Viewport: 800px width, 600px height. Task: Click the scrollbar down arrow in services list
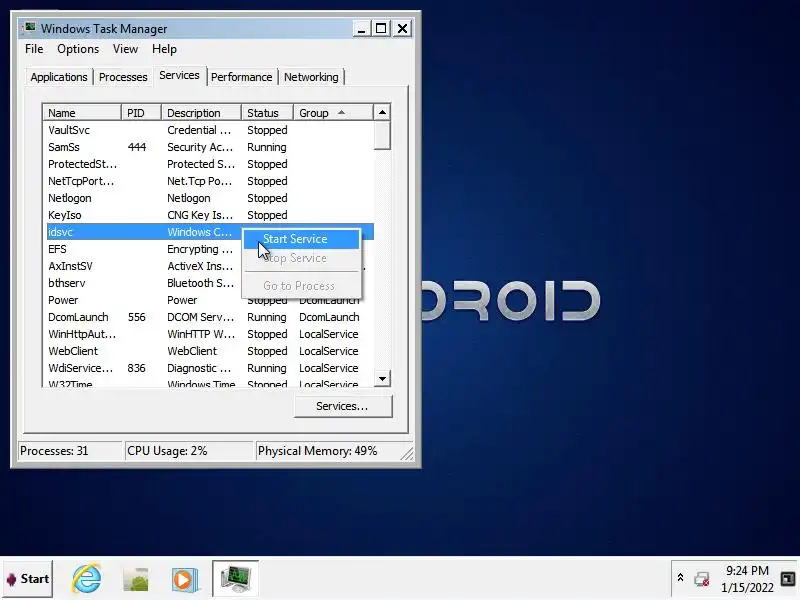tap(382, 379)
